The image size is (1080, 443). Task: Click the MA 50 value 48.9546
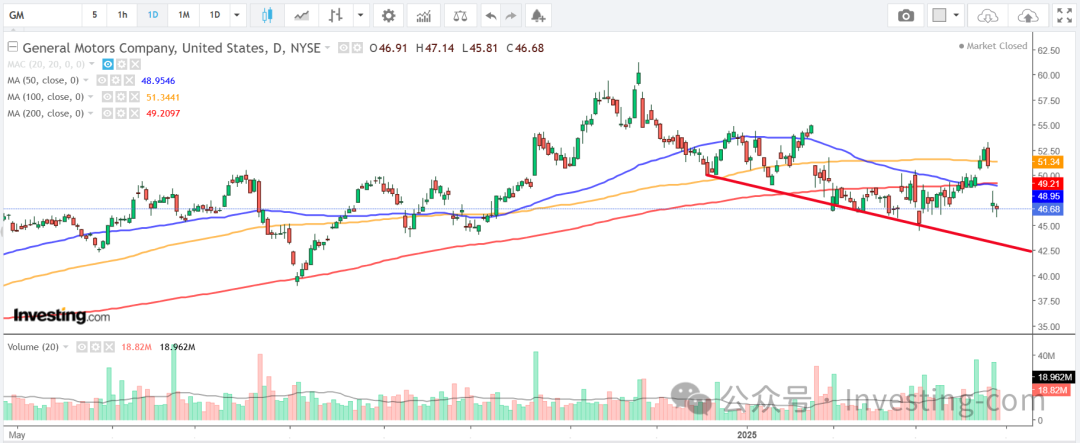click(x=160, y=81)
